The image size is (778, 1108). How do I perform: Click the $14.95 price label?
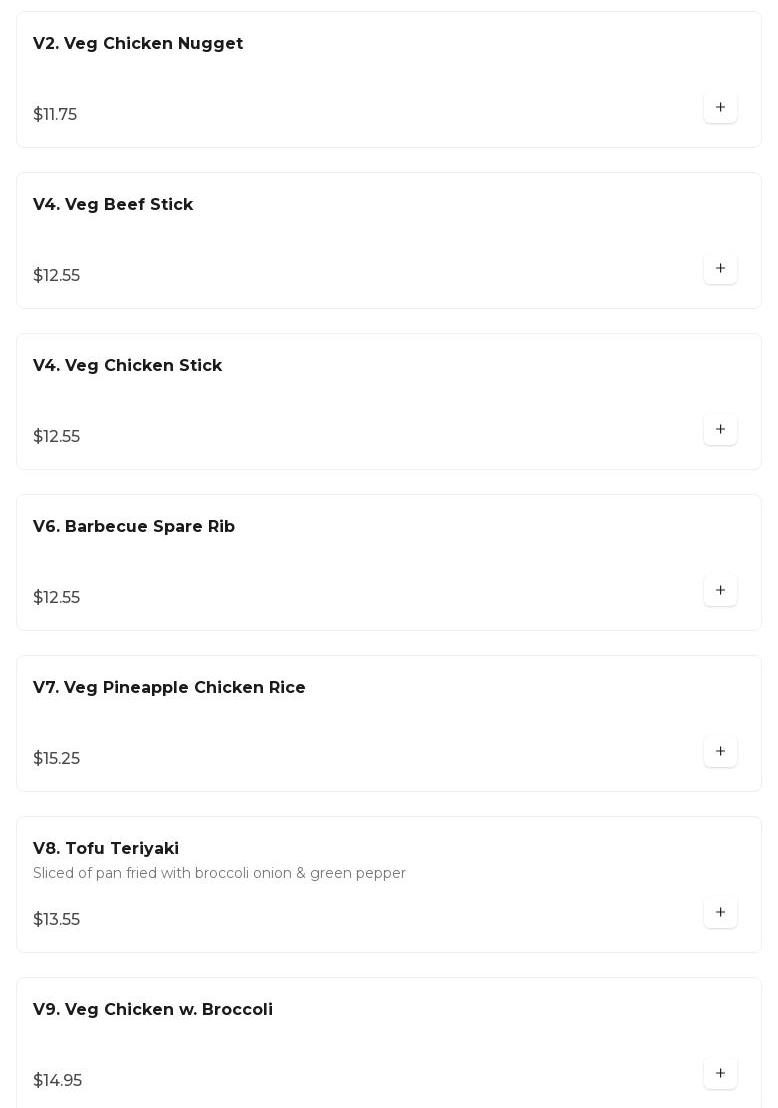(x=57, y=1081)
